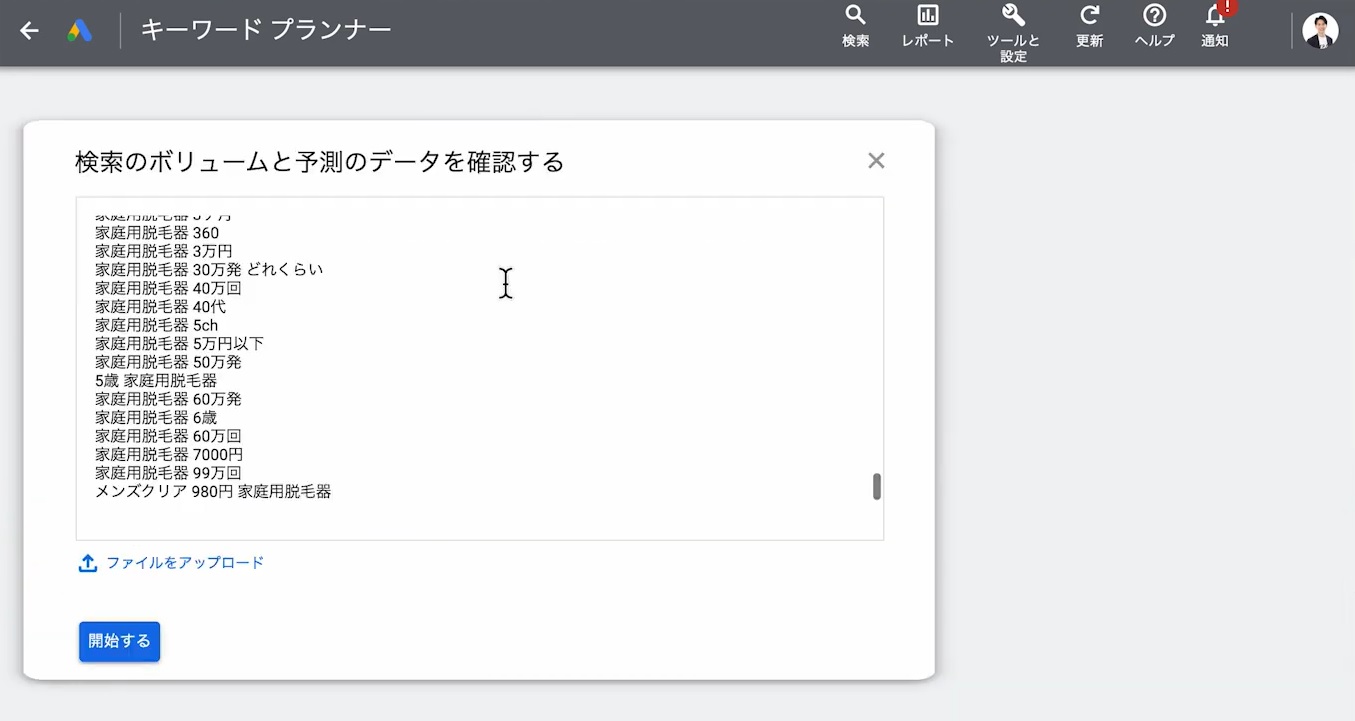Click the ファイルをアップロード link

click(x=185, y=563)
